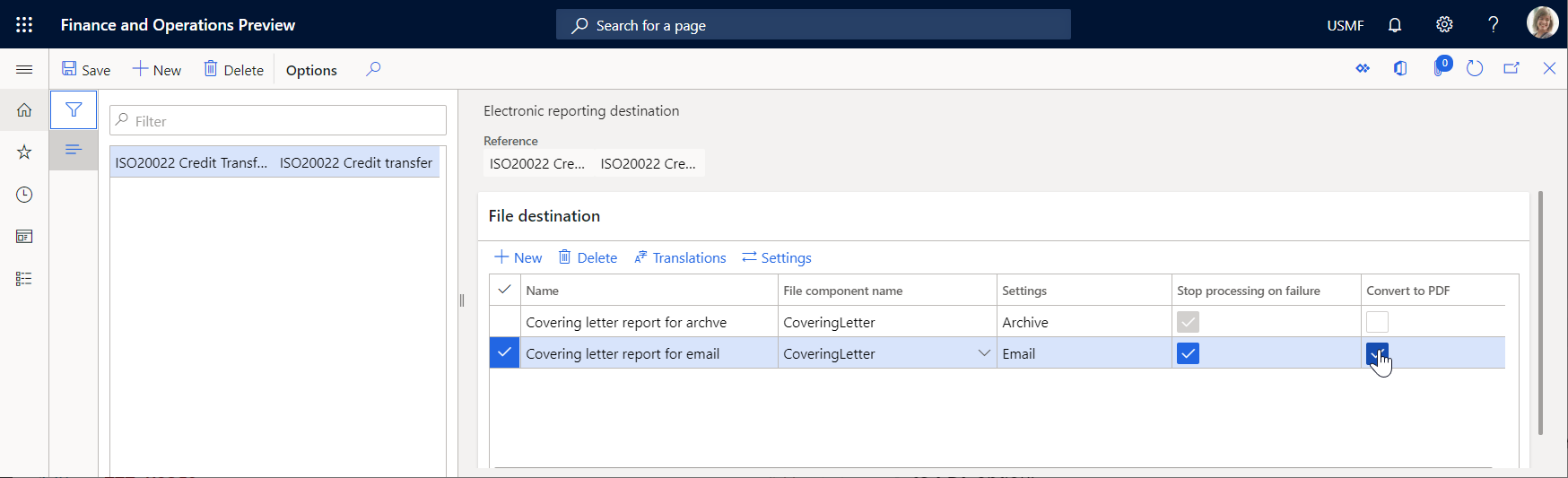Viewport: 1568px width, 478px height.
Task: Open the Options menu tab
Action: (311, 70)
